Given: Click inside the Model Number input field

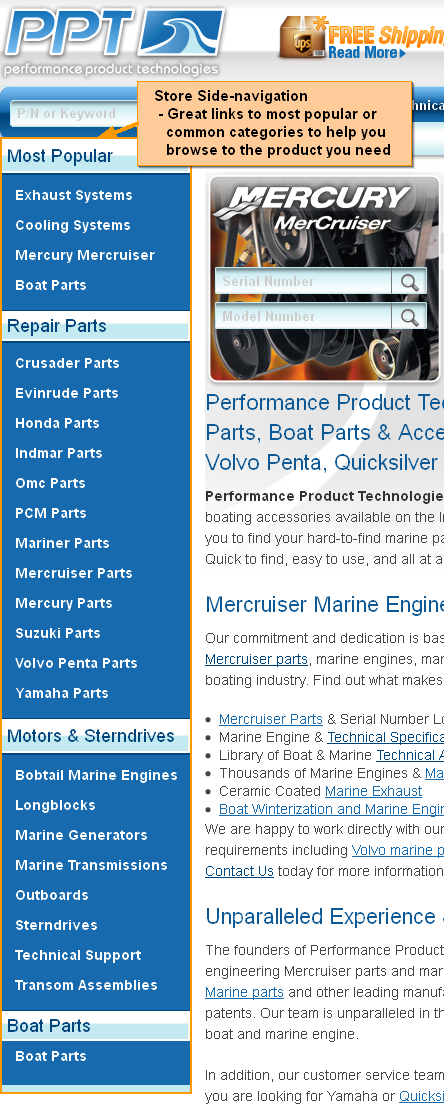Looking at the screenshot, I should (304, 317).
